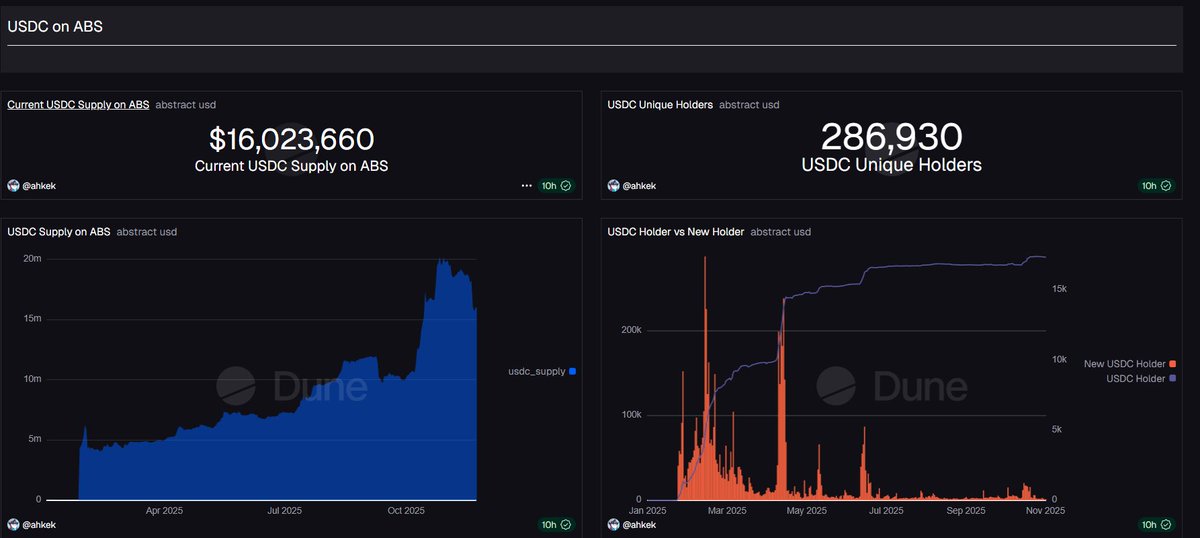The image size is (1200, 538).
Task: Click Jul 2025 axis label on holder chart
Action: (x=886, y=510)
